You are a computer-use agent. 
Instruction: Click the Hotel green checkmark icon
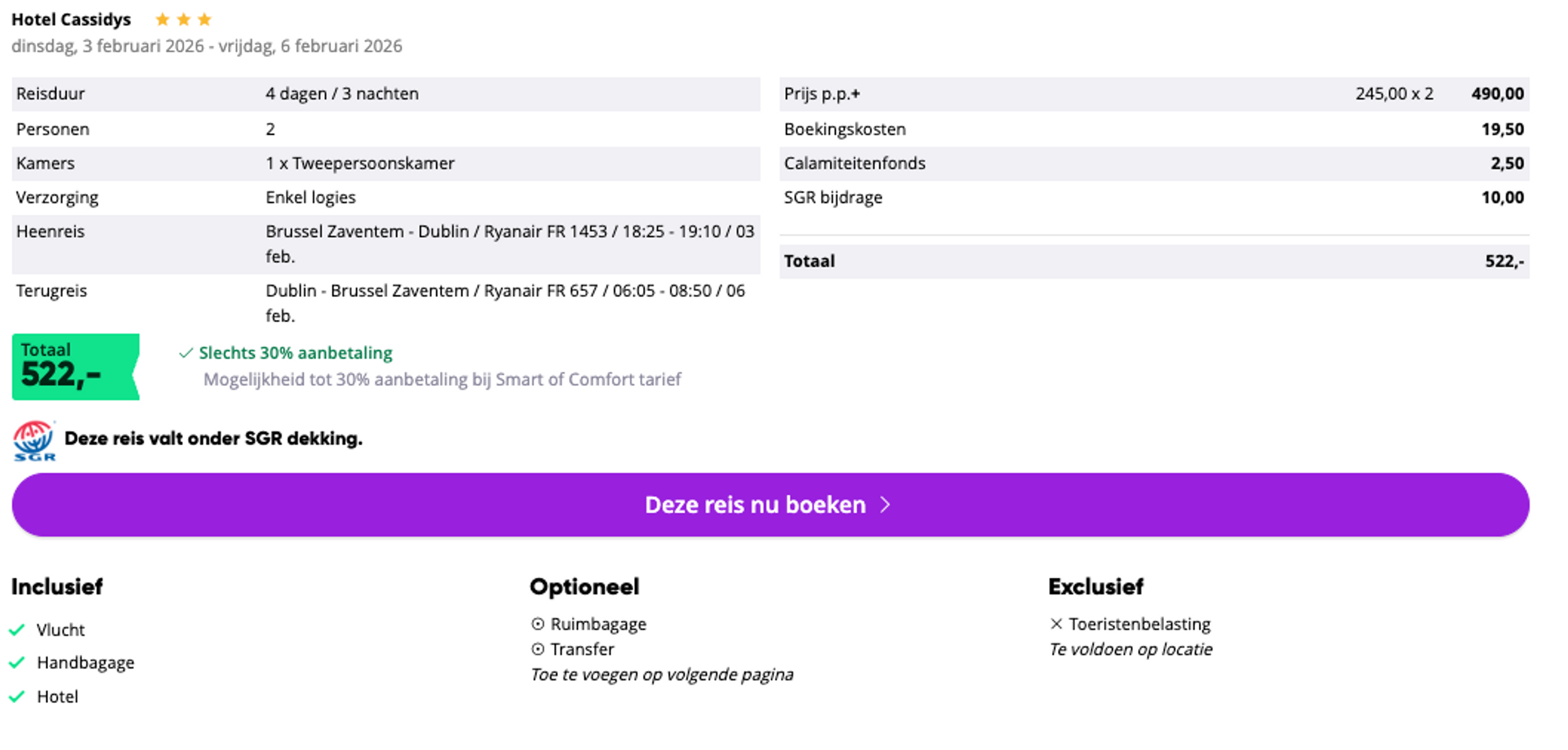click(x=17, y=697)
